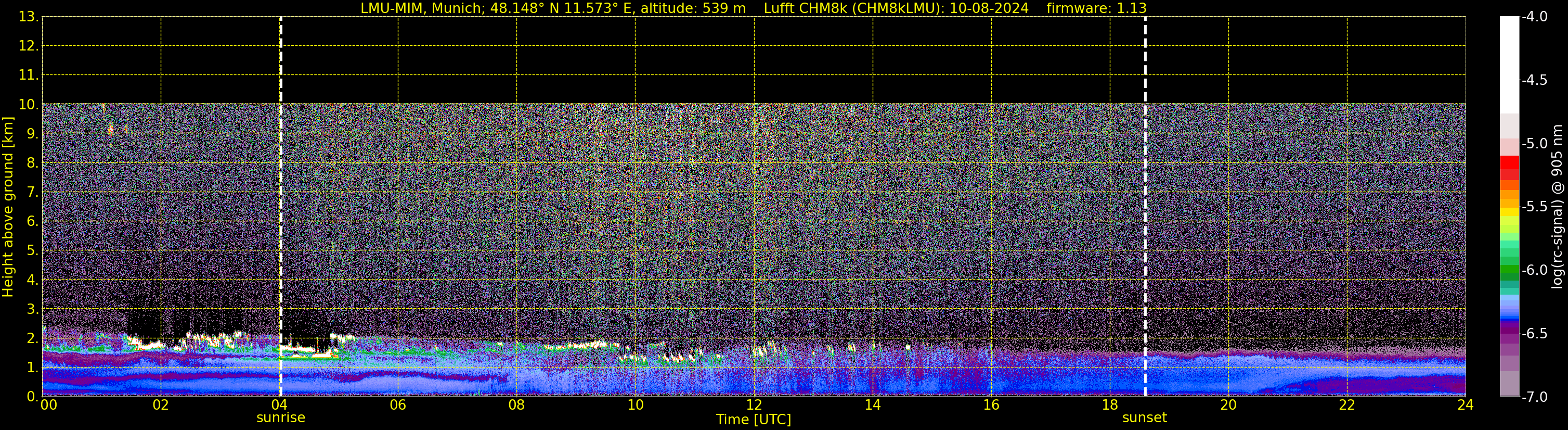1568x430 pixels.
Task: Click the 'sunrise' label below the axis
Action: 281,418
